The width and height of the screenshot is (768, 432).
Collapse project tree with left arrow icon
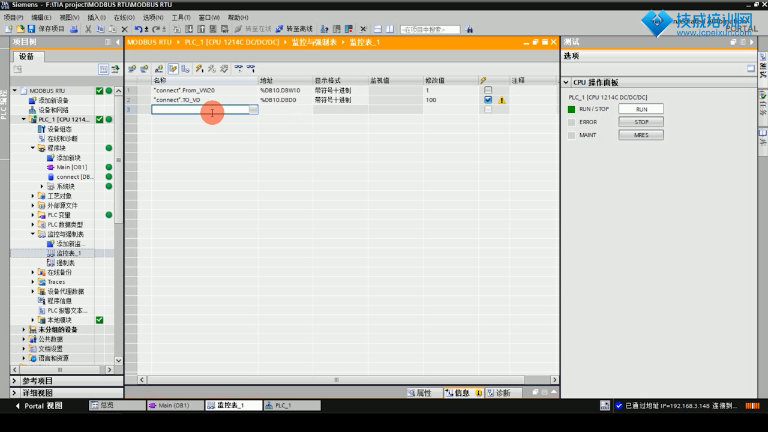118,42
